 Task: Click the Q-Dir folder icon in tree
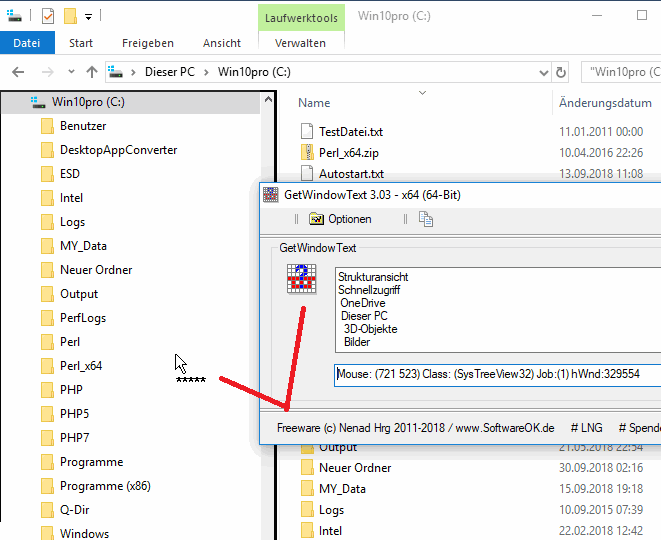pos(47,510)
